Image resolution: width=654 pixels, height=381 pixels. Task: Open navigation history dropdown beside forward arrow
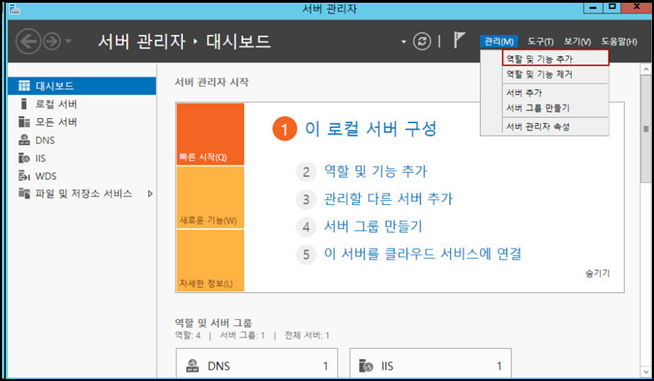pyautogui.click(x=68, y=41)
